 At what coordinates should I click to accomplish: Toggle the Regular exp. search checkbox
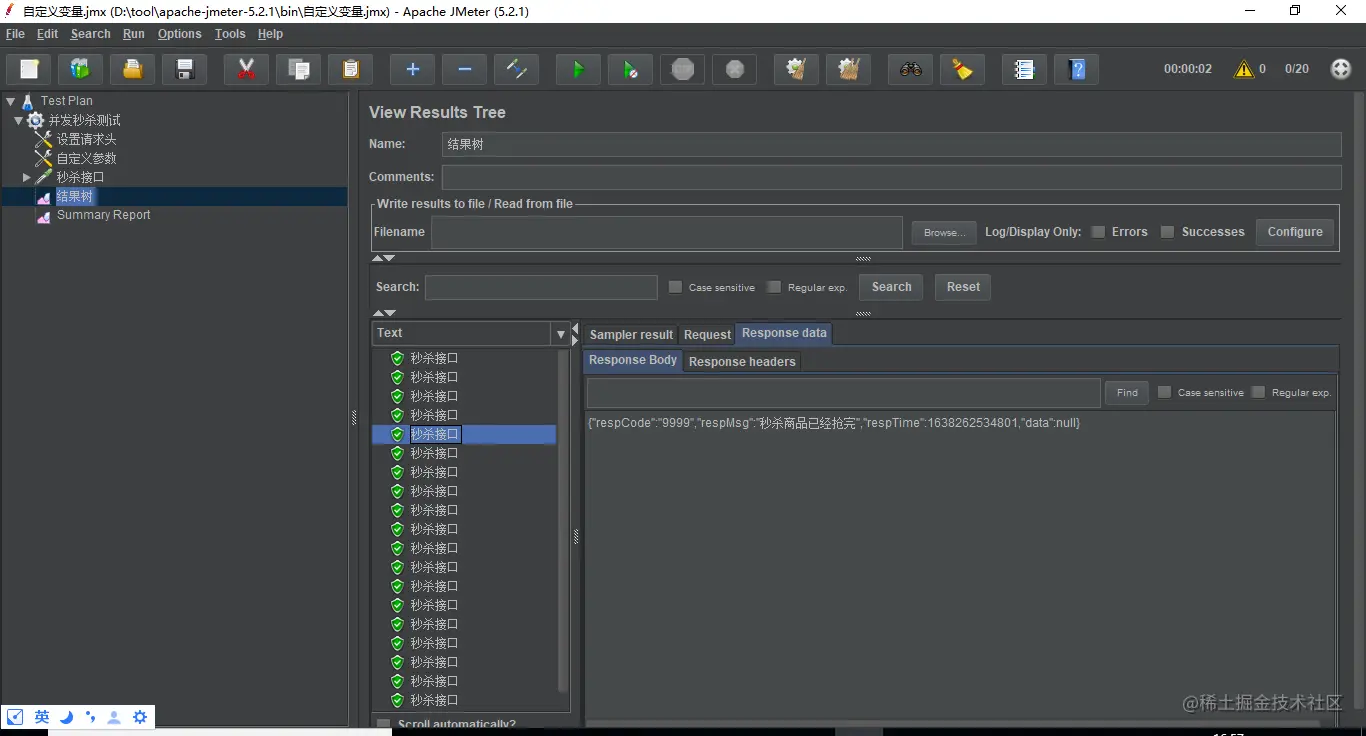tap(774, 287)
